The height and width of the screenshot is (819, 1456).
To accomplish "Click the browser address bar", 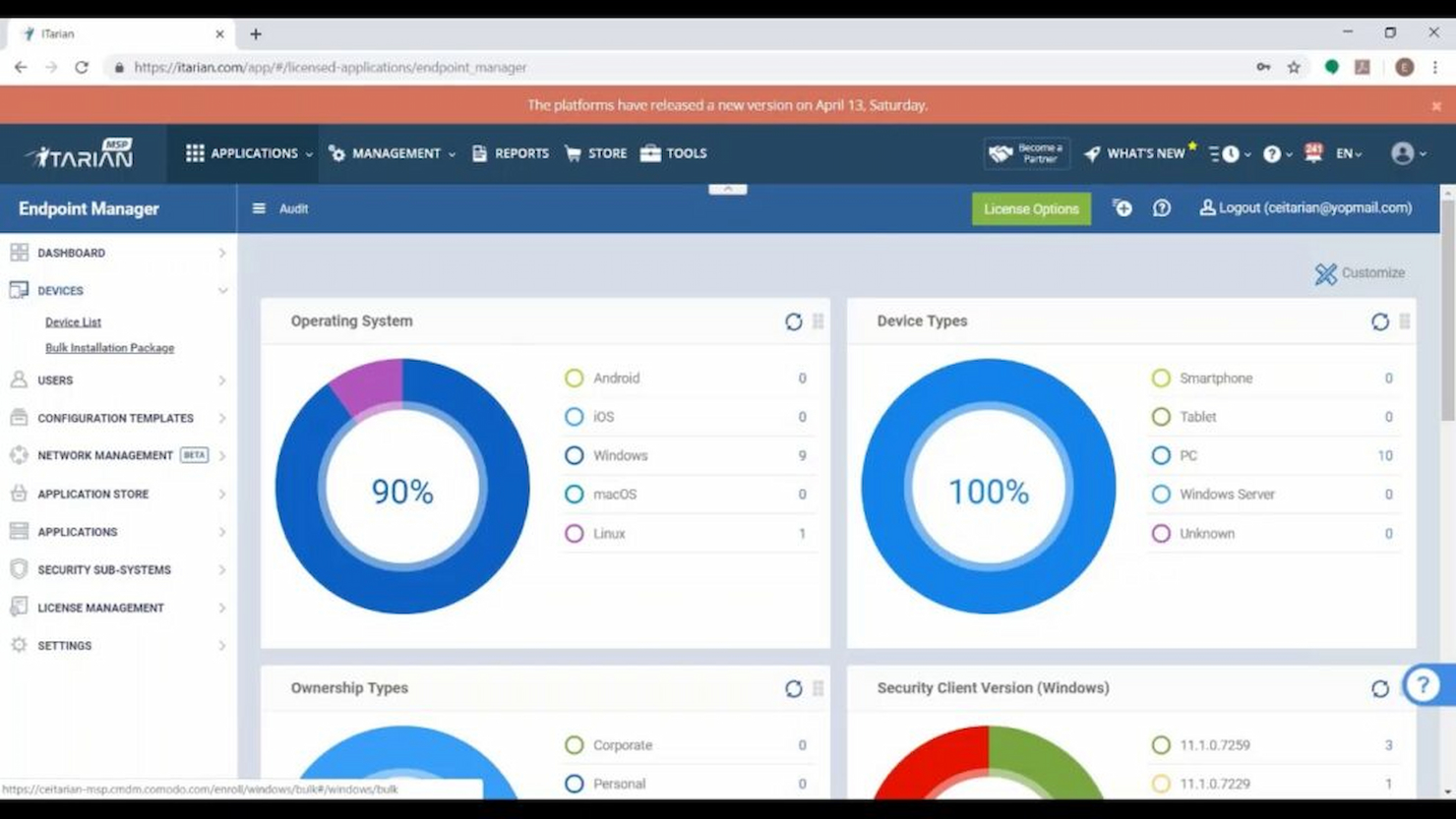I will point(394,67).
